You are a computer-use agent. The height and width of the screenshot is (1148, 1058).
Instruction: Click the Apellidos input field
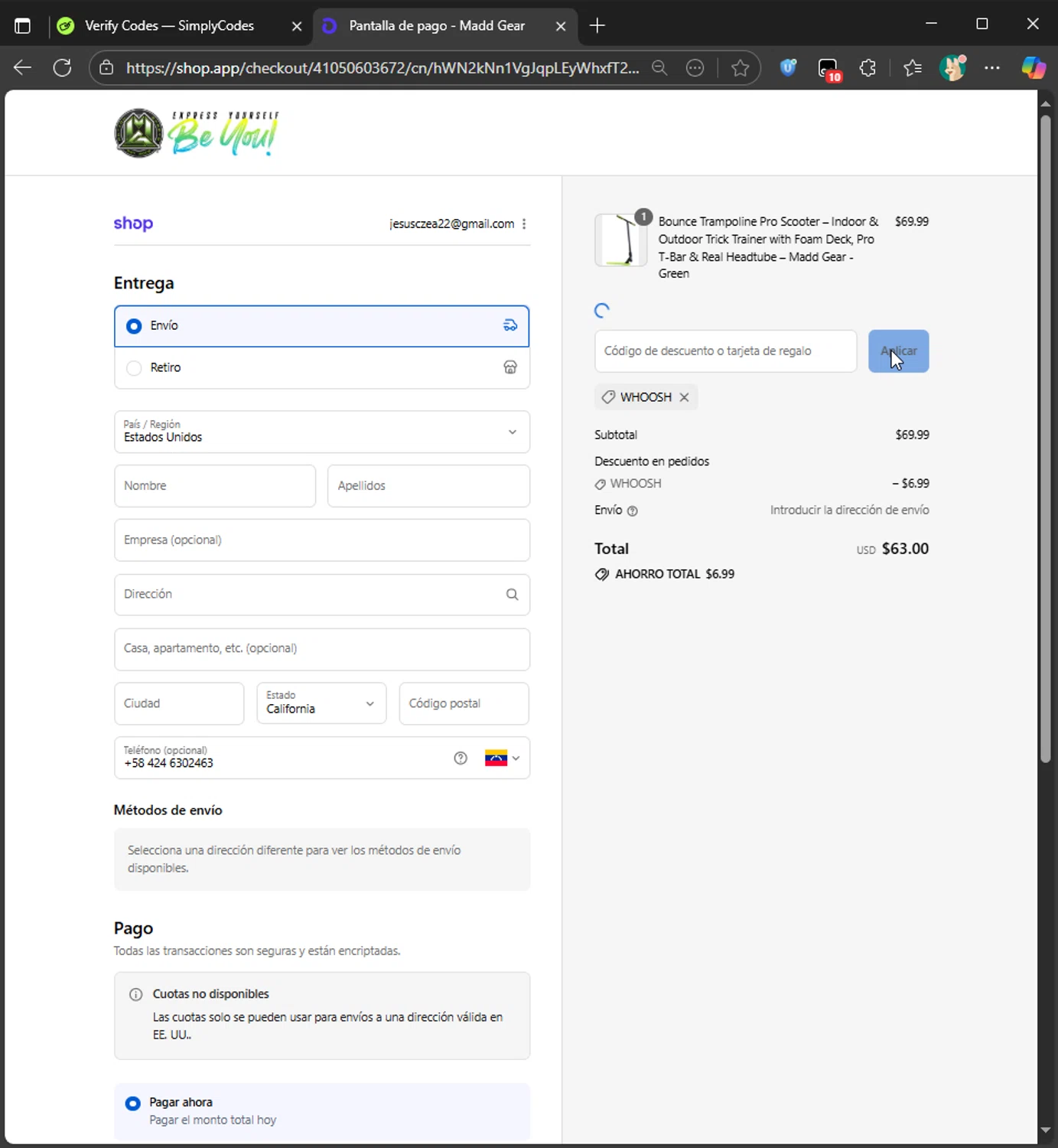point(428,486)
